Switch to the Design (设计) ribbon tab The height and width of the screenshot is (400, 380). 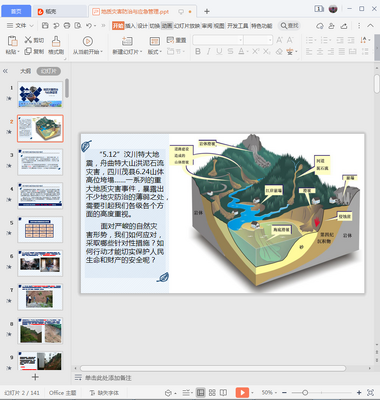[x=142, y=26]
